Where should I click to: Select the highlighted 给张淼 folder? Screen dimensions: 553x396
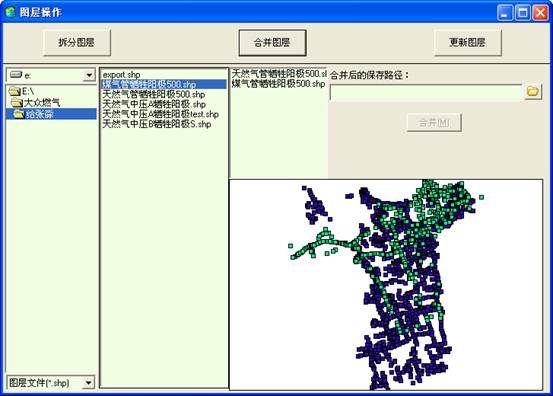tap(51, 114)
